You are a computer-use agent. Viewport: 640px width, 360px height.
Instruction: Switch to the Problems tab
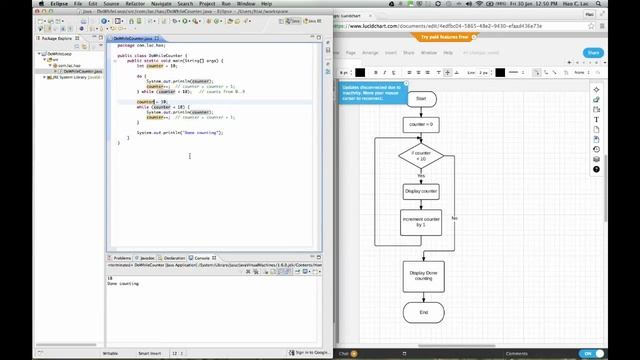click(122, 258)
